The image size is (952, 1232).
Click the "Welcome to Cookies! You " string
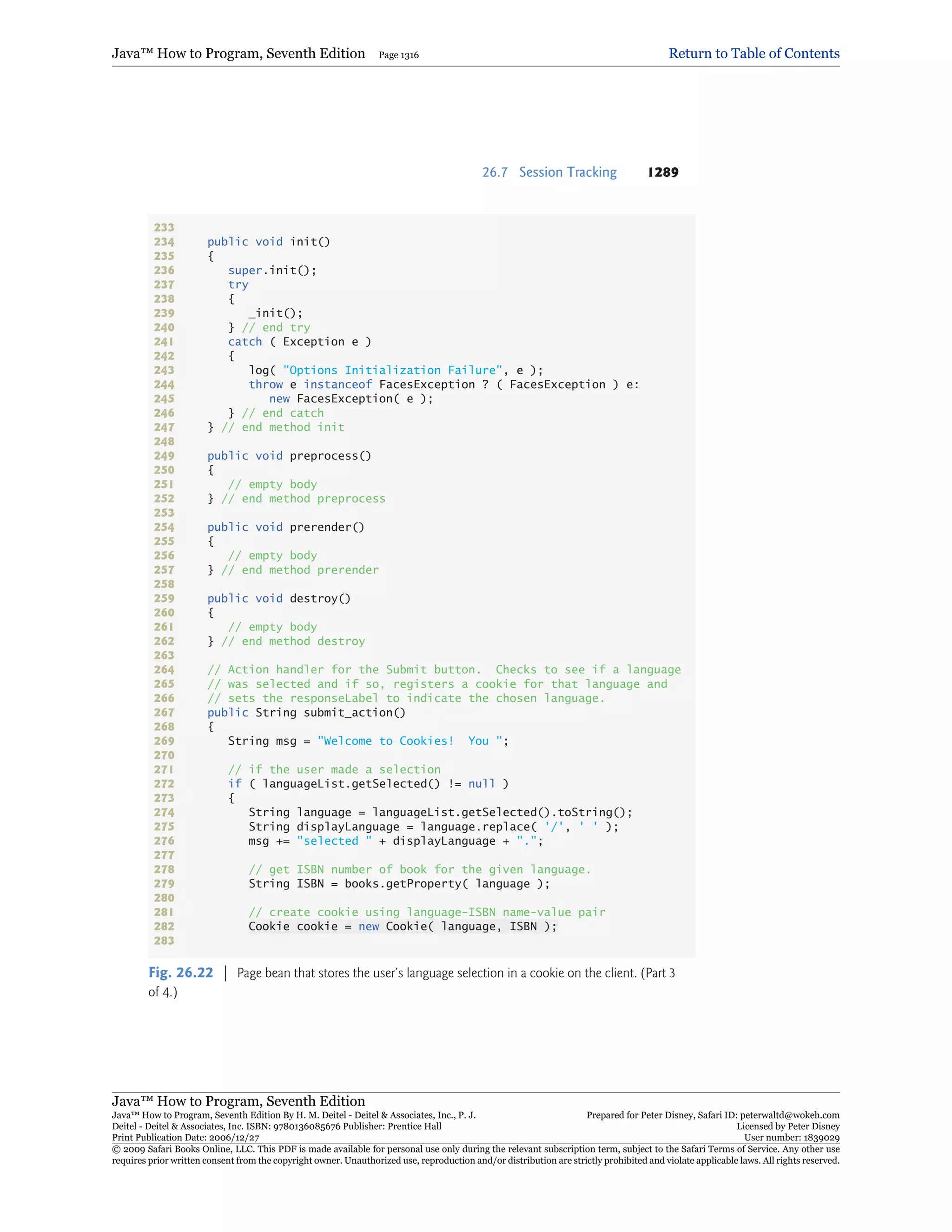click(x=410, y=741)
